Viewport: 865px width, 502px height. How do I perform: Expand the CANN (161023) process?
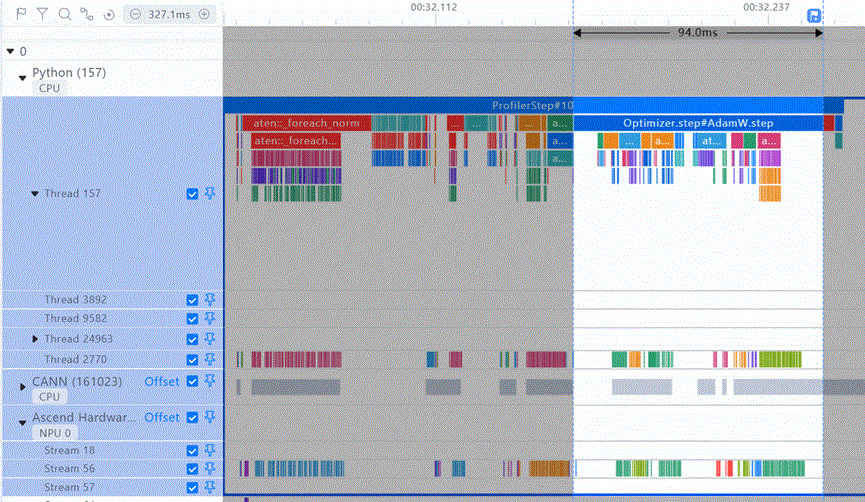(x=23, y=387)
